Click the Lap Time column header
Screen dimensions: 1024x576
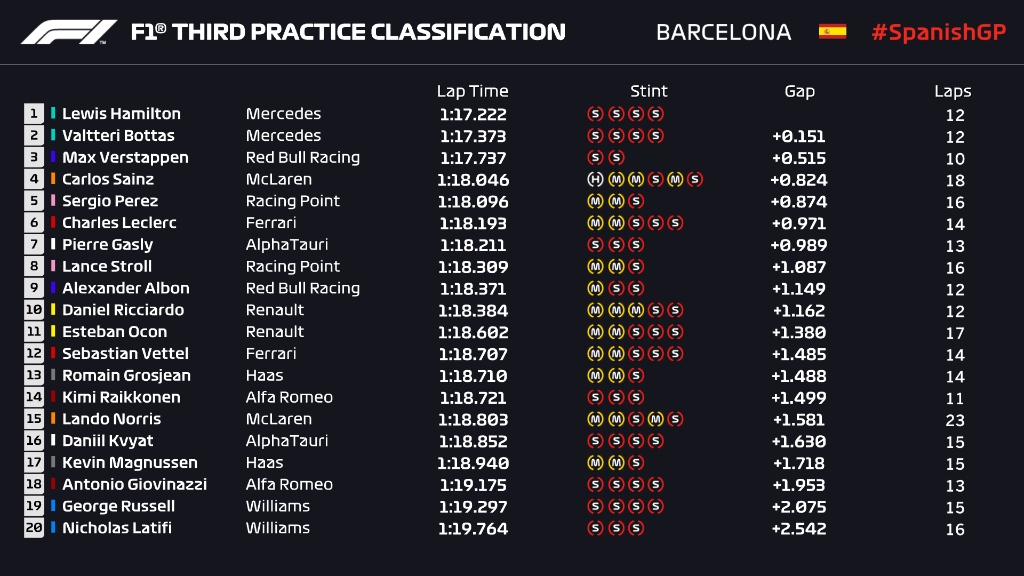tap(472, 91)
